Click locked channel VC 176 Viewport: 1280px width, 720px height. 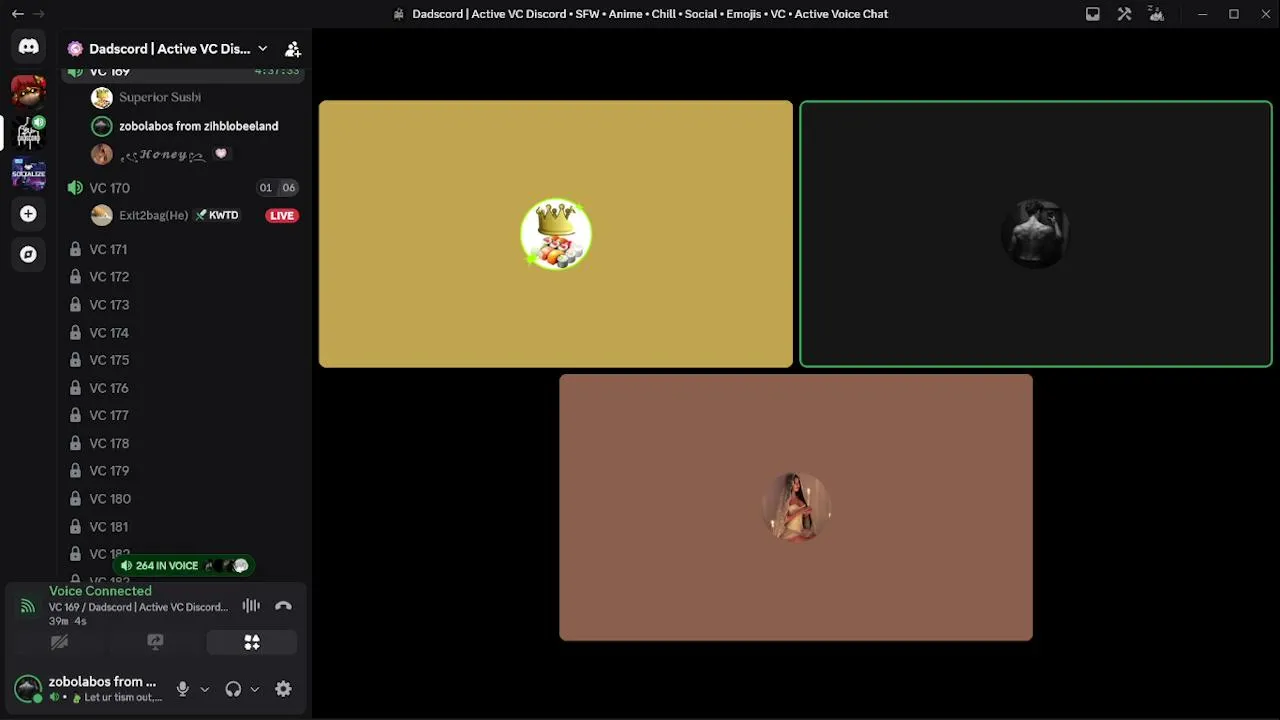[183, 388]
